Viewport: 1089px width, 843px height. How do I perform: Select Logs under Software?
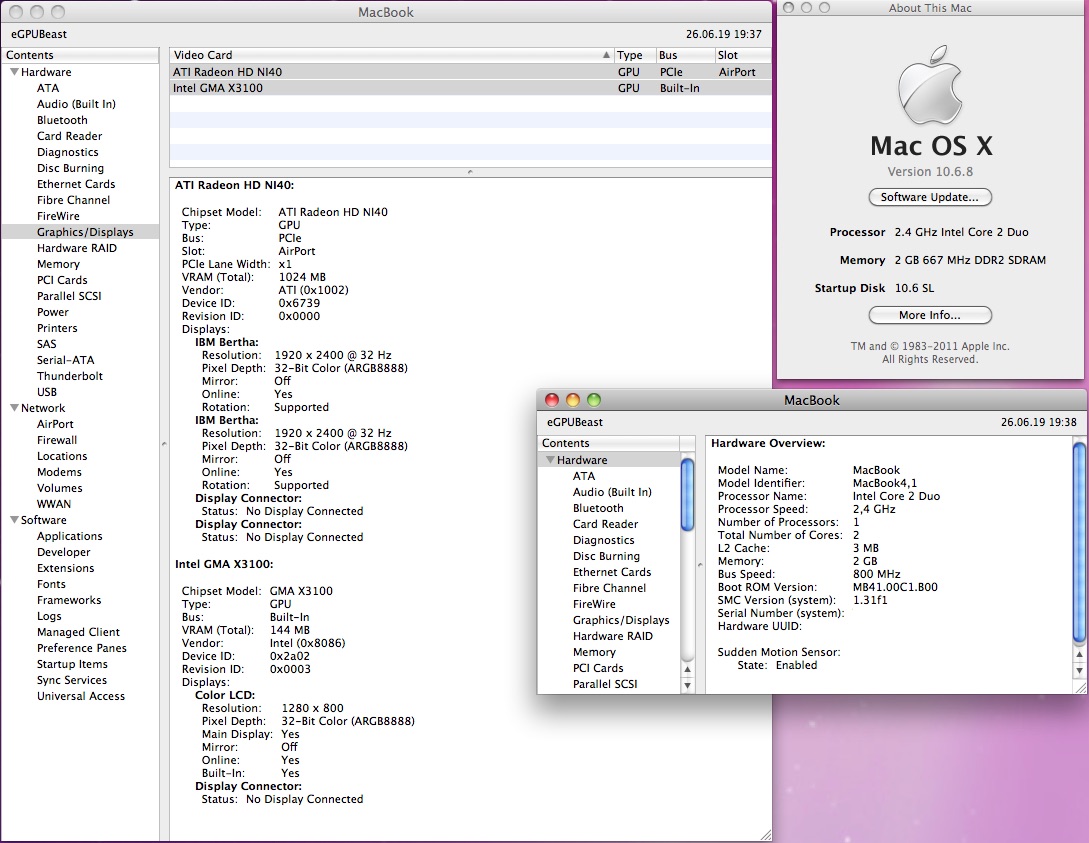pos(49,615)
